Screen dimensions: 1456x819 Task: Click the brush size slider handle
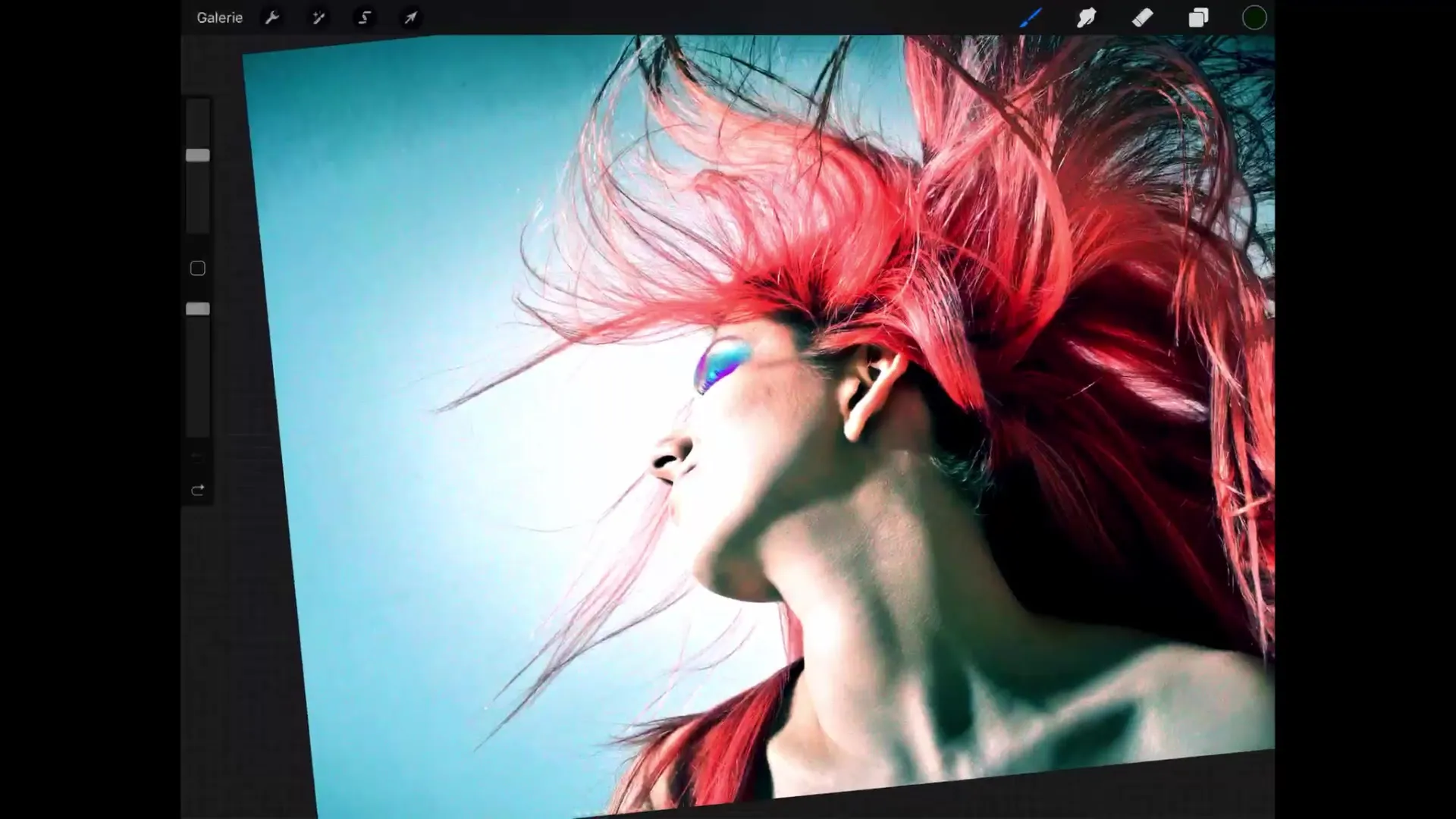pos(198,155)
